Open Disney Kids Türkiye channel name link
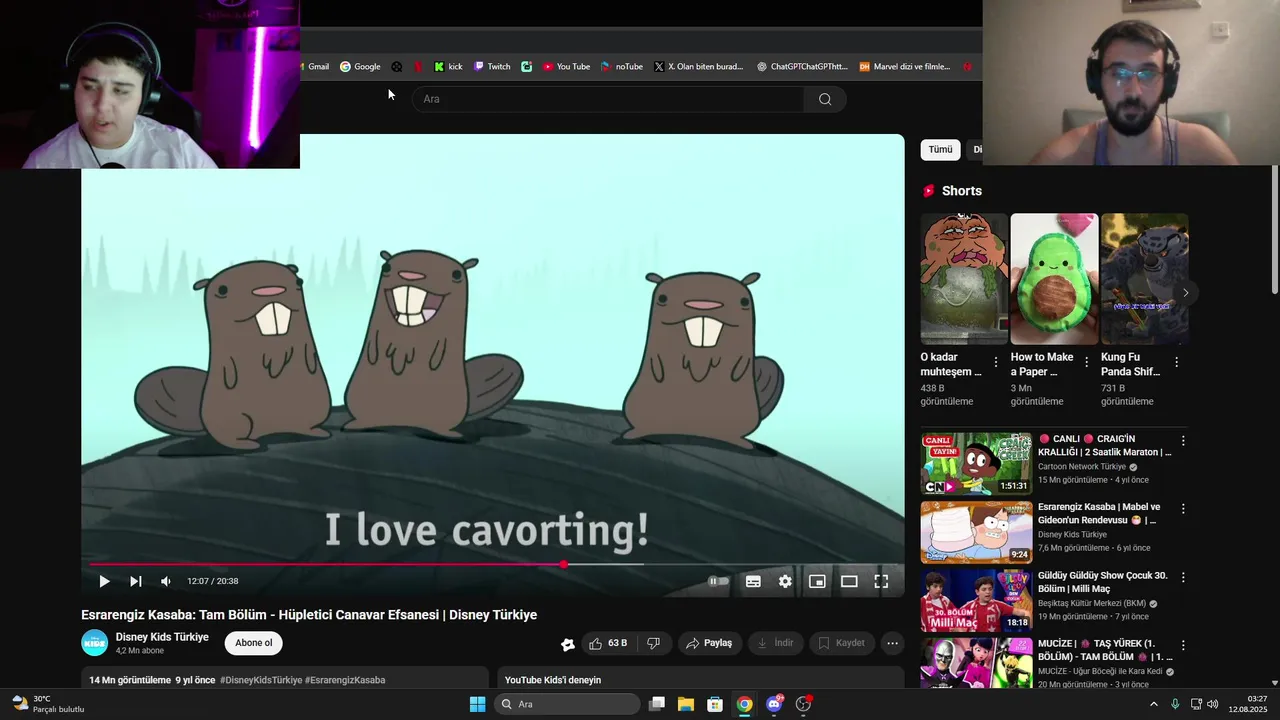 click(x=162, y=637)
